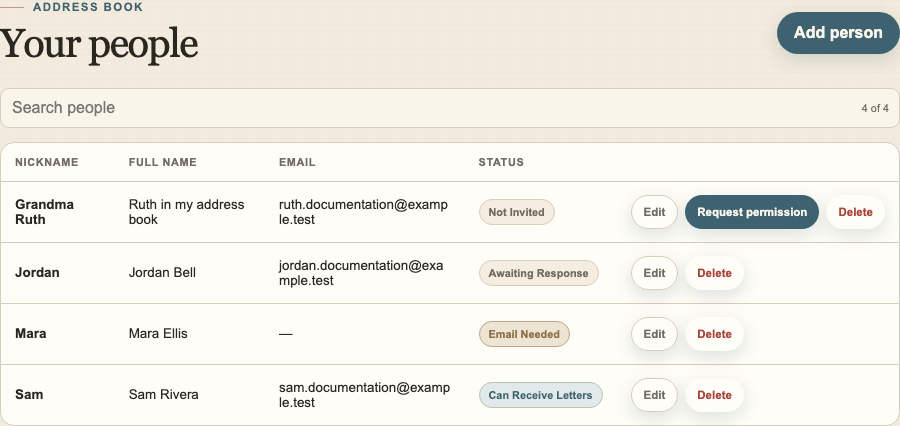Image resolution: width=900 pixels, height=426 pixels.
Task: Click the Sam Rivera full name
Action: (x=164, y=395)
